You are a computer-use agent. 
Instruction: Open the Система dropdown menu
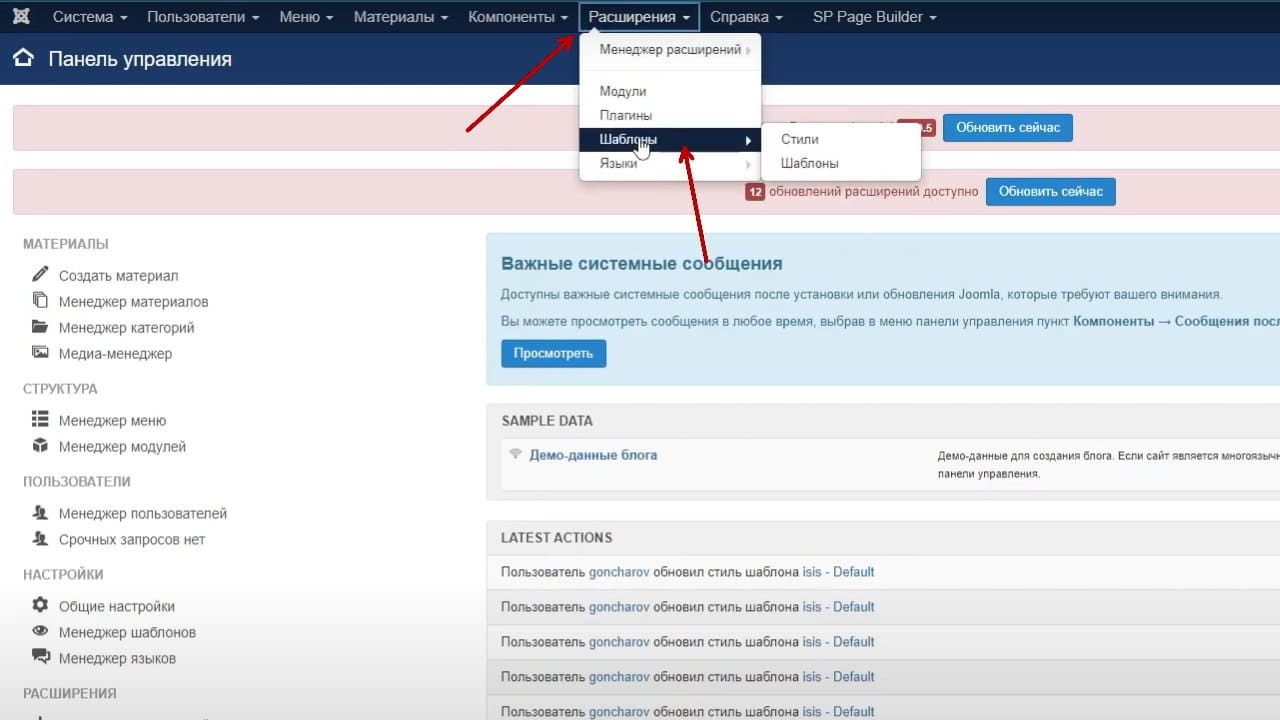click(90, 17)
